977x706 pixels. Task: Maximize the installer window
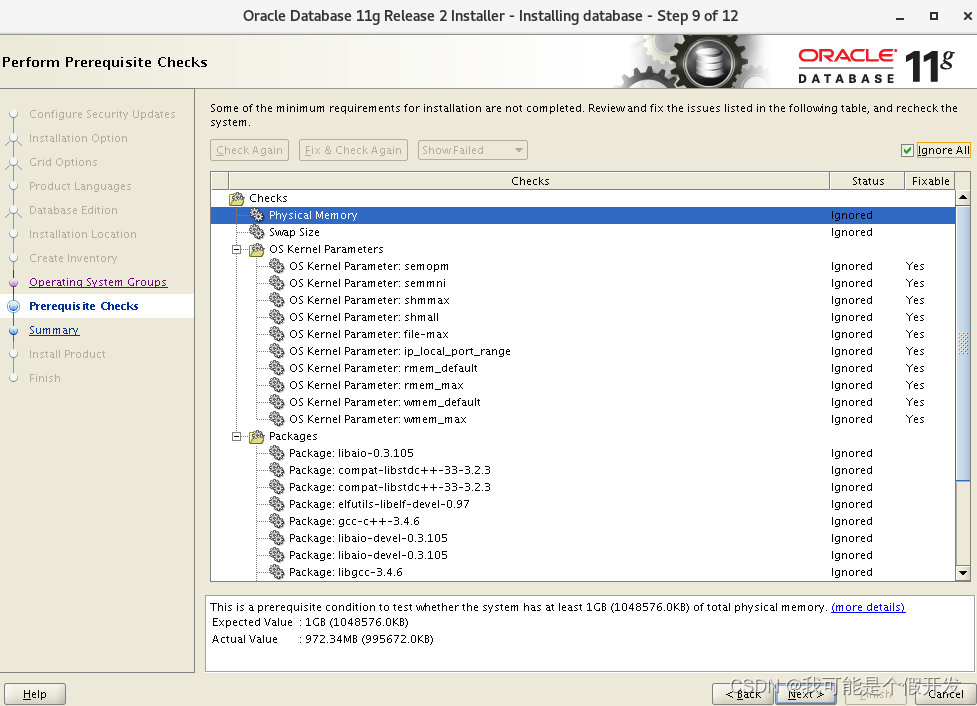pyautogui.click(x=933, y=16)
